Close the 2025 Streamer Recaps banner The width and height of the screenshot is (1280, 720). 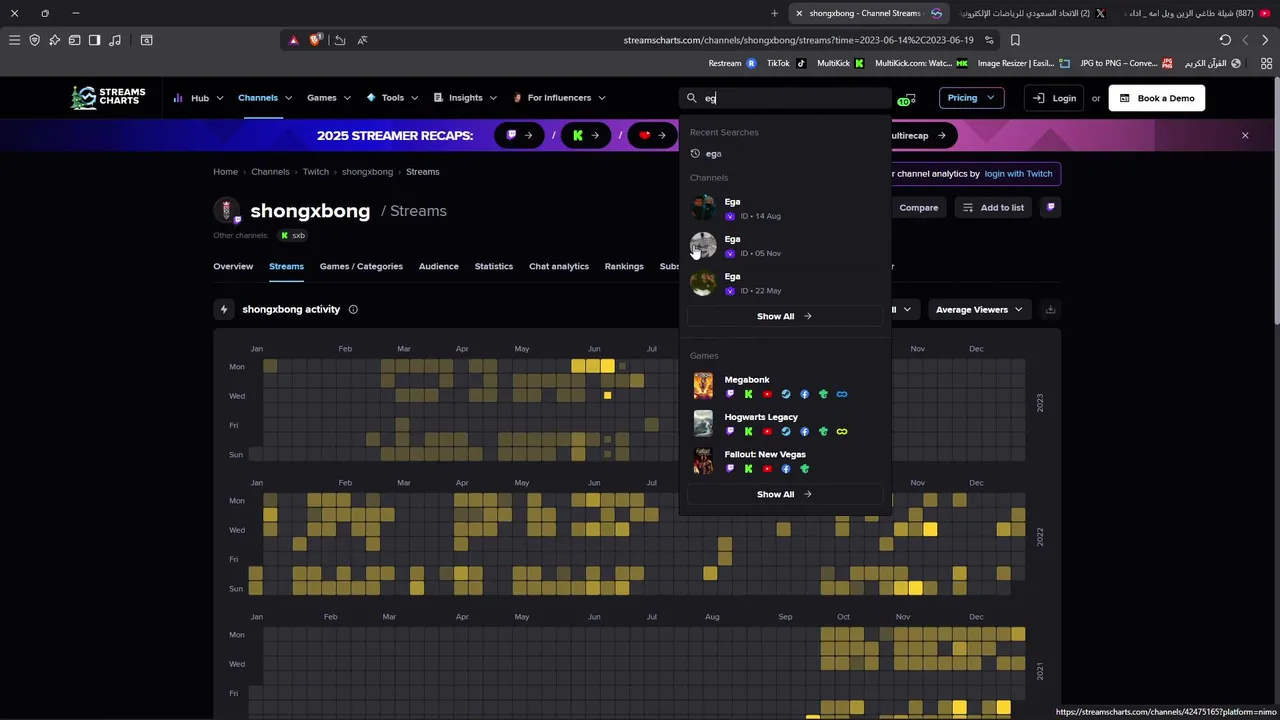[x=1245, y=135]
